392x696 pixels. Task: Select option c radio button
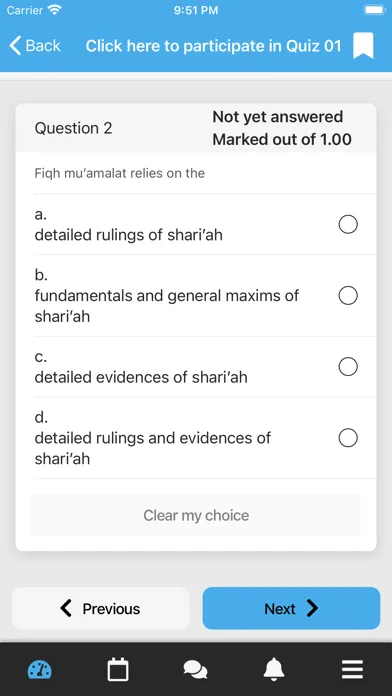tap(348, 367)
